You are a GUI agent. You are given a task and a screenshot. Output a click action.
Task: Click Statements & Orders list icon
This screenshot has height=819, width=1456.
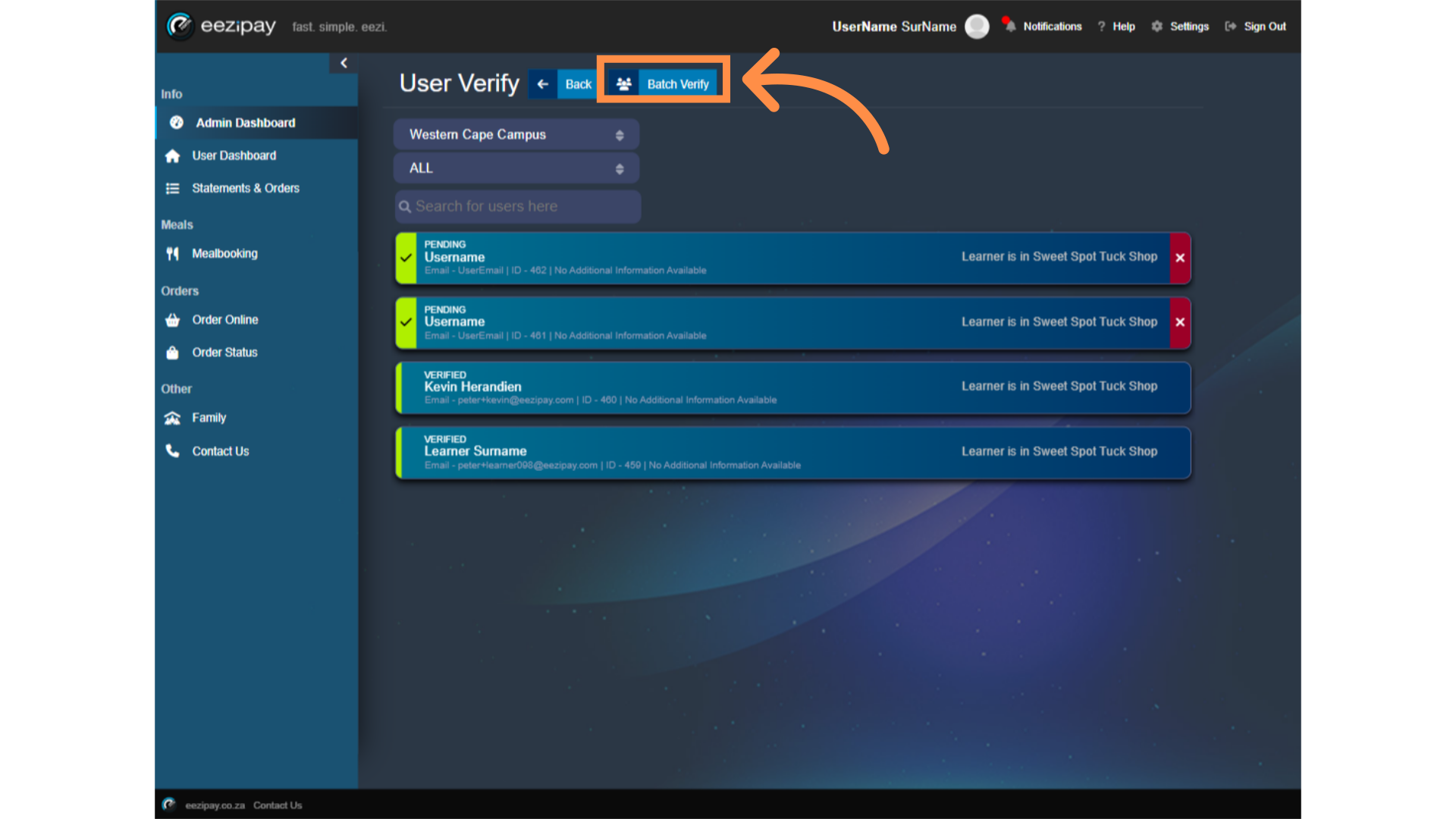coord(173,188)
